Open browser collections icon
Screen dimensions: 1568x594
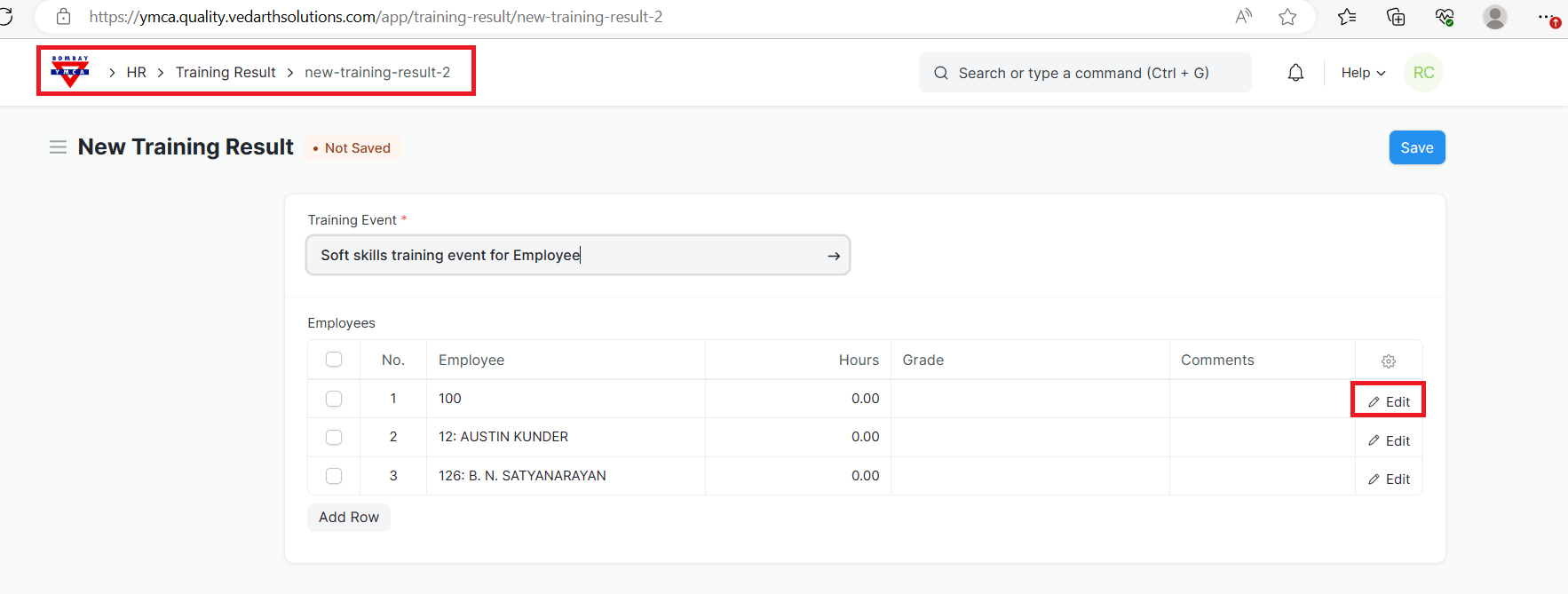1396,17
